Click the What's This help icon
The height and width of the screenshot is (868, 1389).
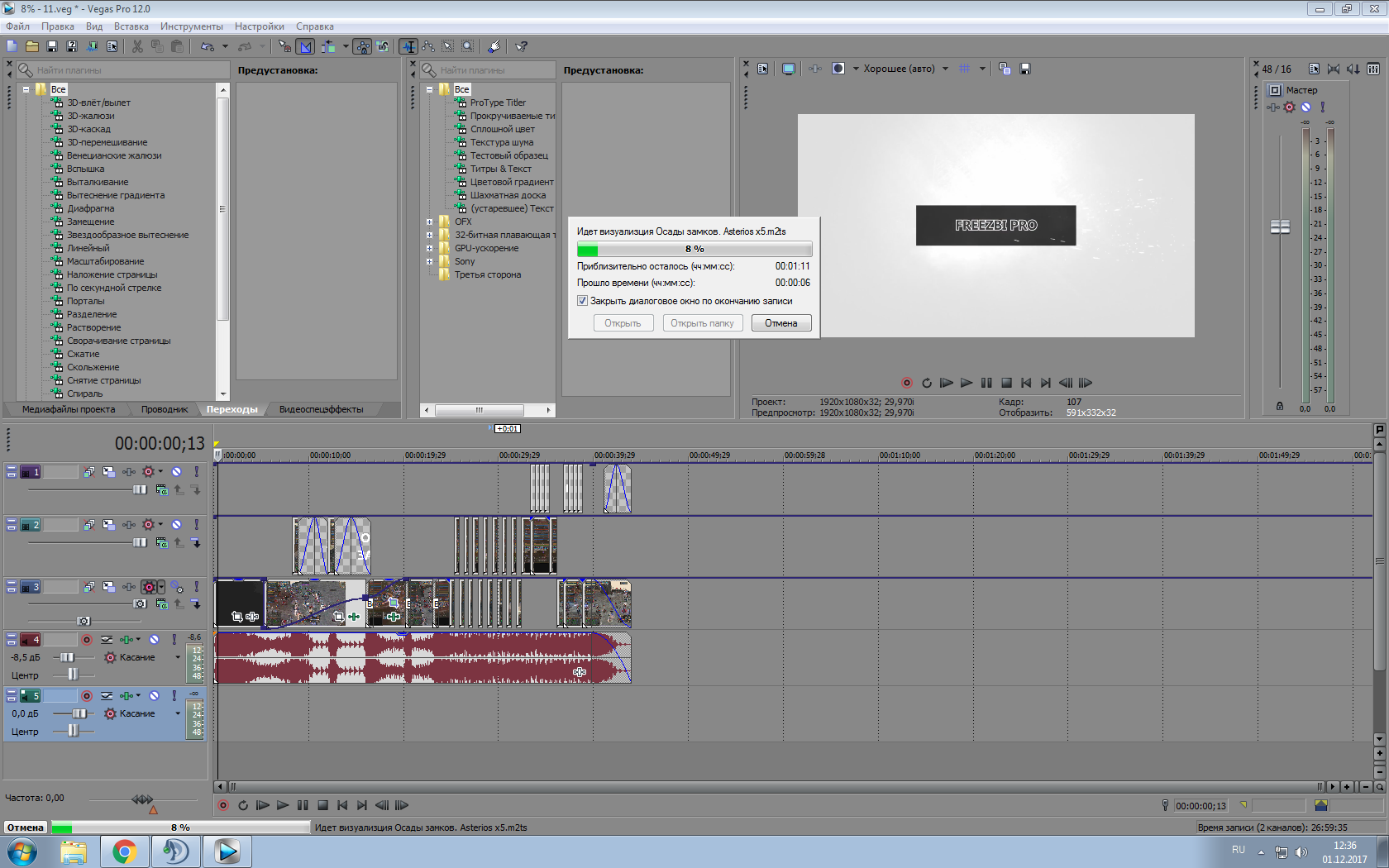pyautogui.click(x=522, y=46)
